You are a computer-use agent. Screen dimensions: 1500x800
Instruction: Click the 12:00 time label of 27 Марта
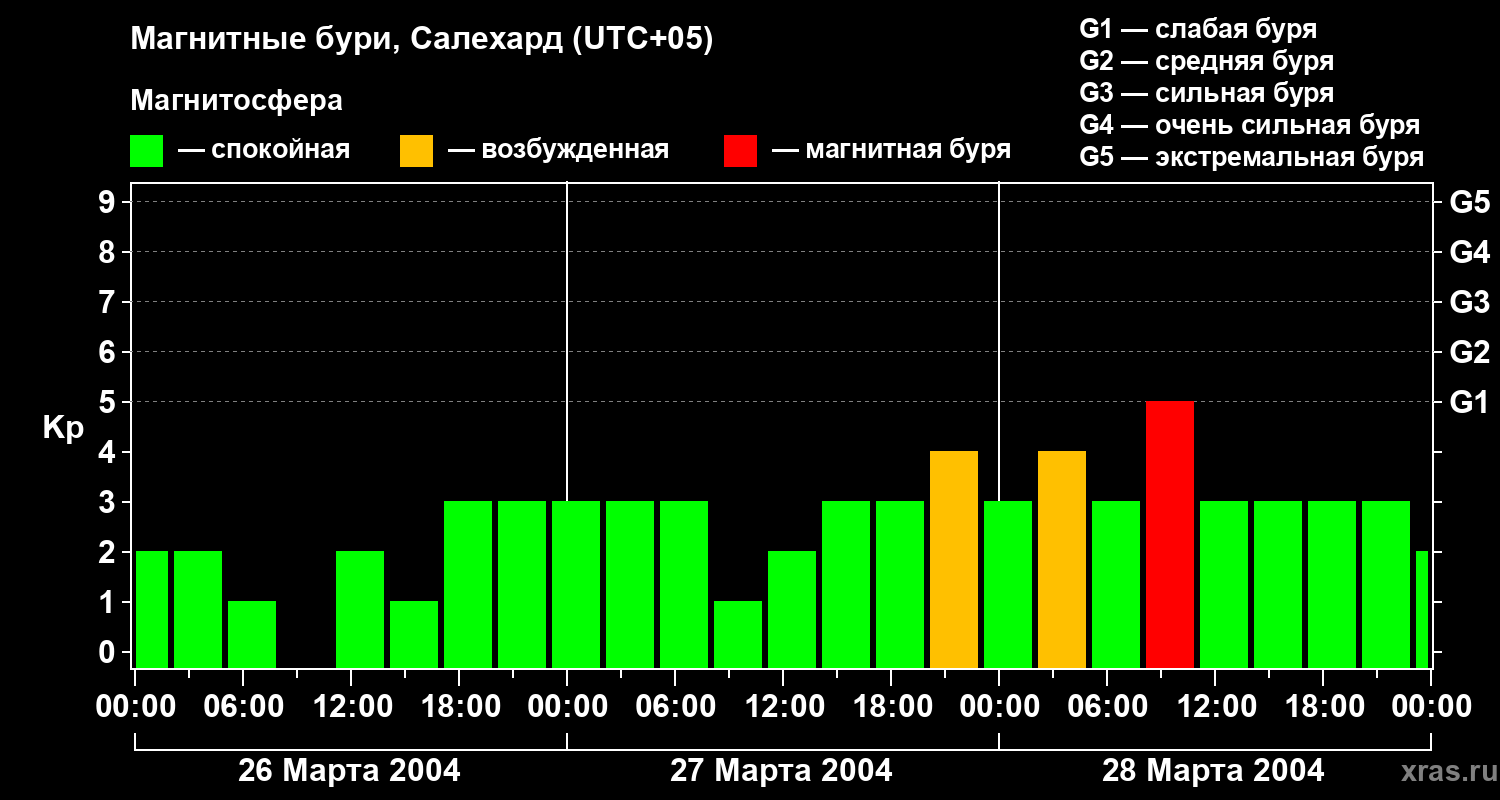point(783,706)
